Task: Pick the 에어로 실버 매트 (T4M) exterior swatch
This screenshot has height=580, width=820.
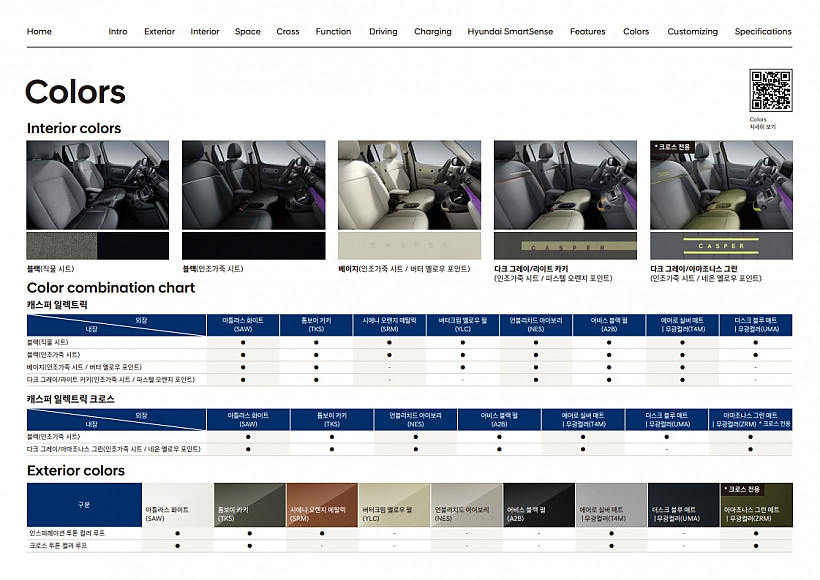Action: click(x=611, y=505)
